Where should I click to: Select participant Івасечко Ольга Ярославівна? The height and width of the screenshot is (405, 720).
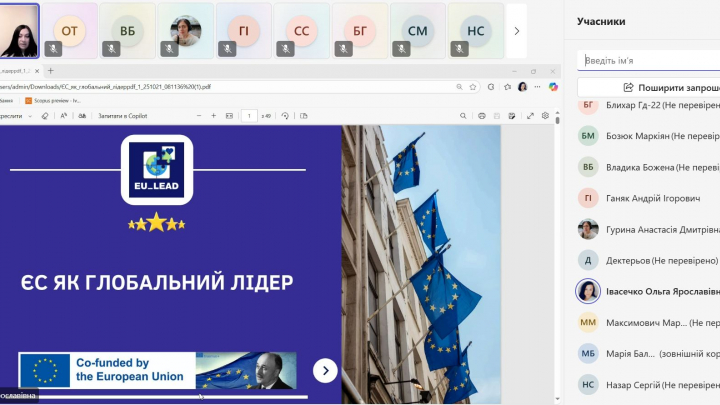click(648, 291)
